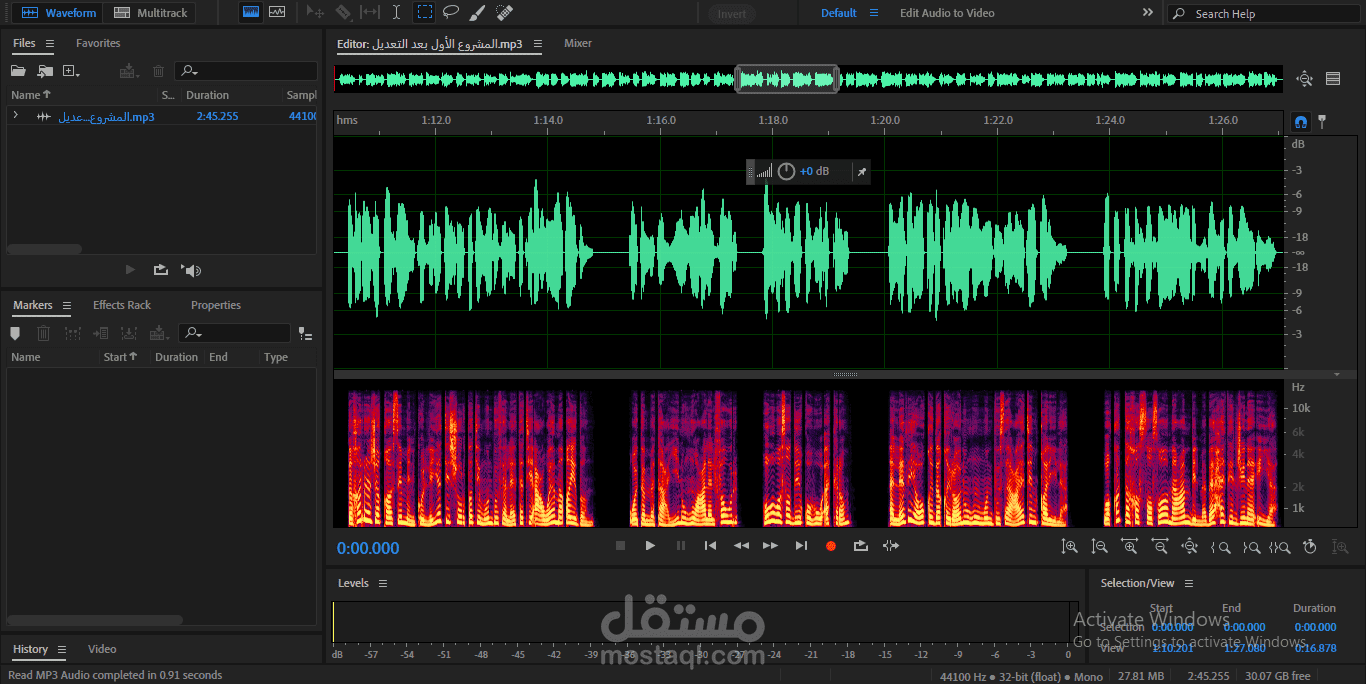Click the 1:18.0 mark on timeline ruler
The height and width of the screenshot is (684, 1366).
[773, 120]
